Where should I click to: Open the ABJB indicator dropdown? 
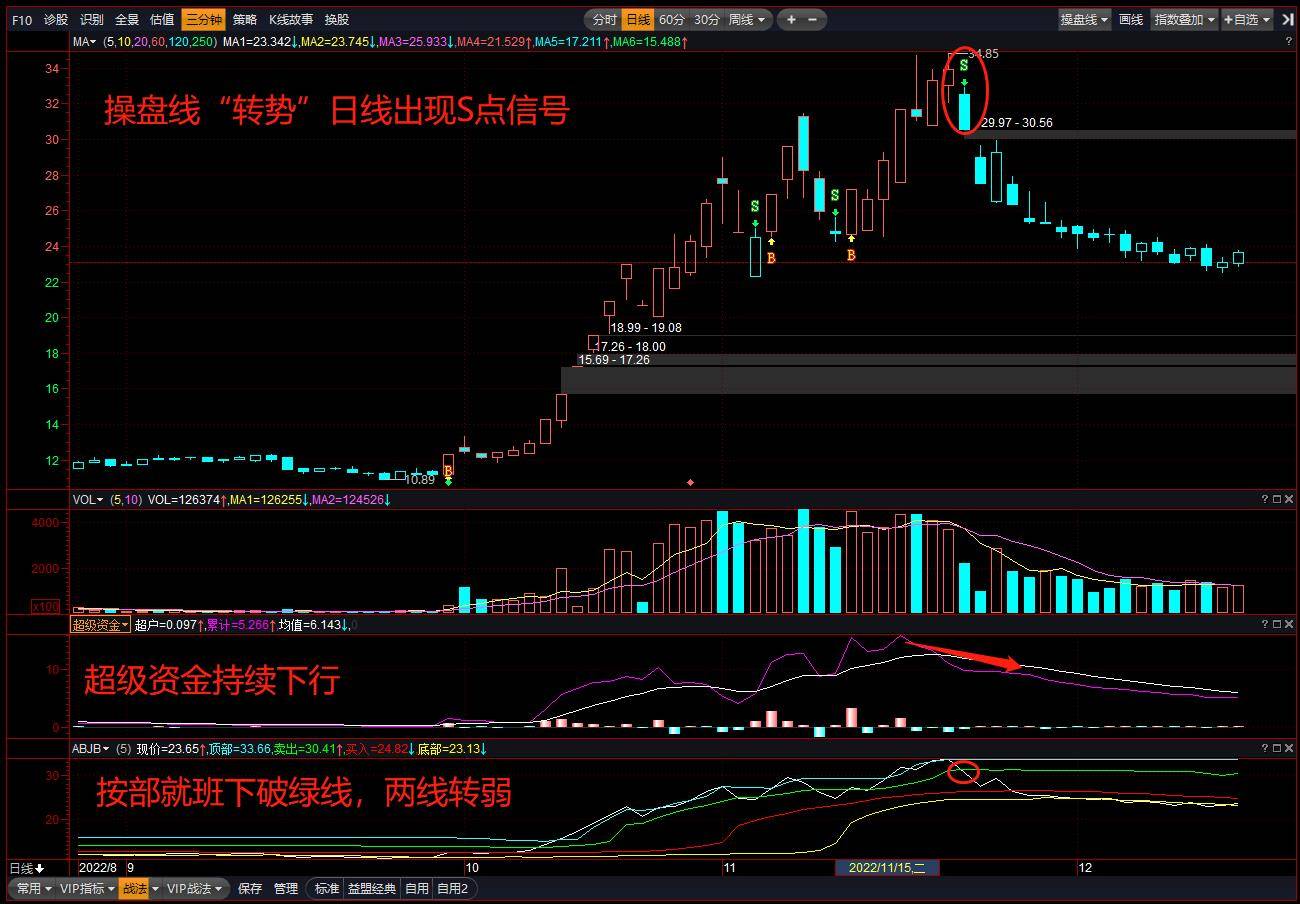91,748
